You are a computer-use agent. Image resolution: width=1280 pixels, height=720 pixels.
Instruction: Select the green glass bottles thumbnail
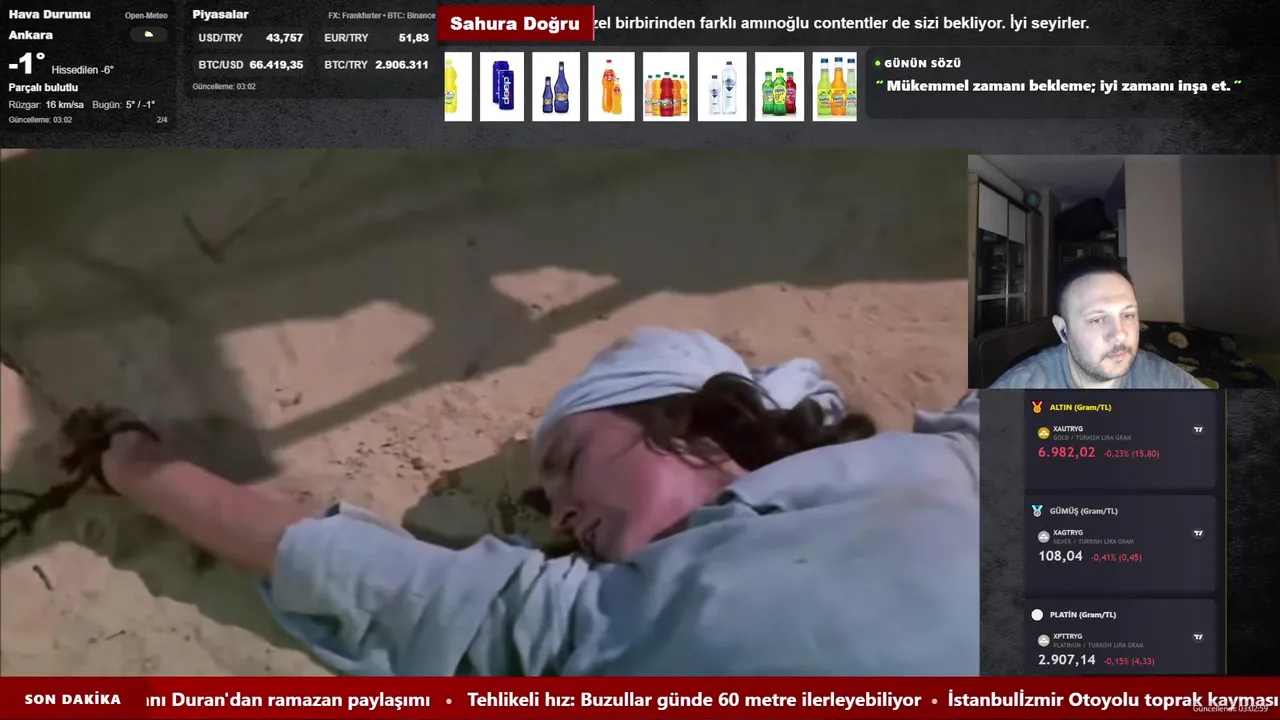pos(780,86)
